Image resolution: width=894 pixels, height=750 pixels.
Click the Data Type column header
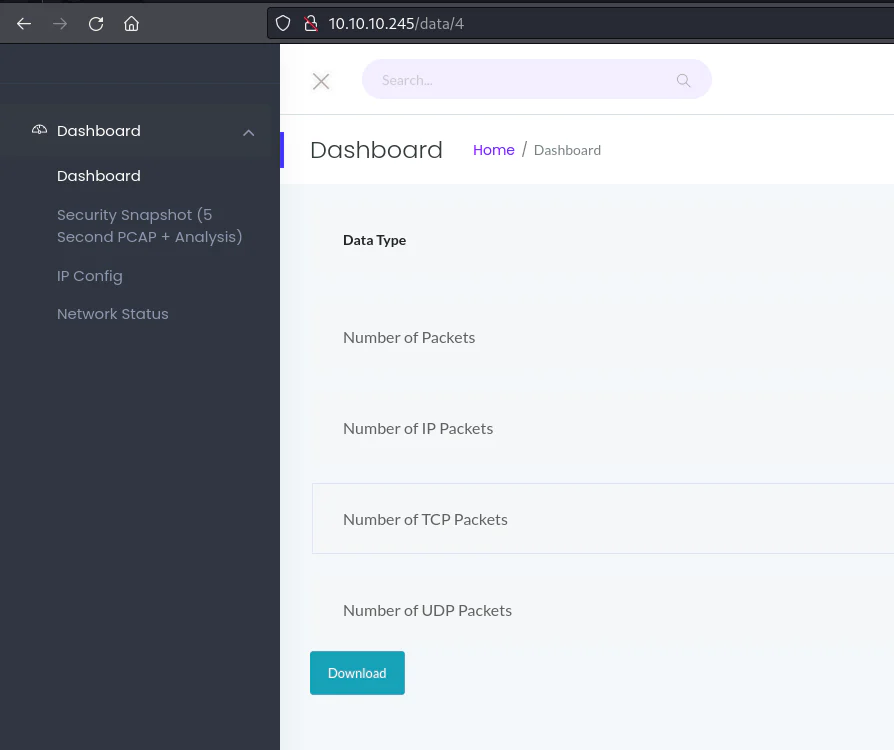point(375,240)
